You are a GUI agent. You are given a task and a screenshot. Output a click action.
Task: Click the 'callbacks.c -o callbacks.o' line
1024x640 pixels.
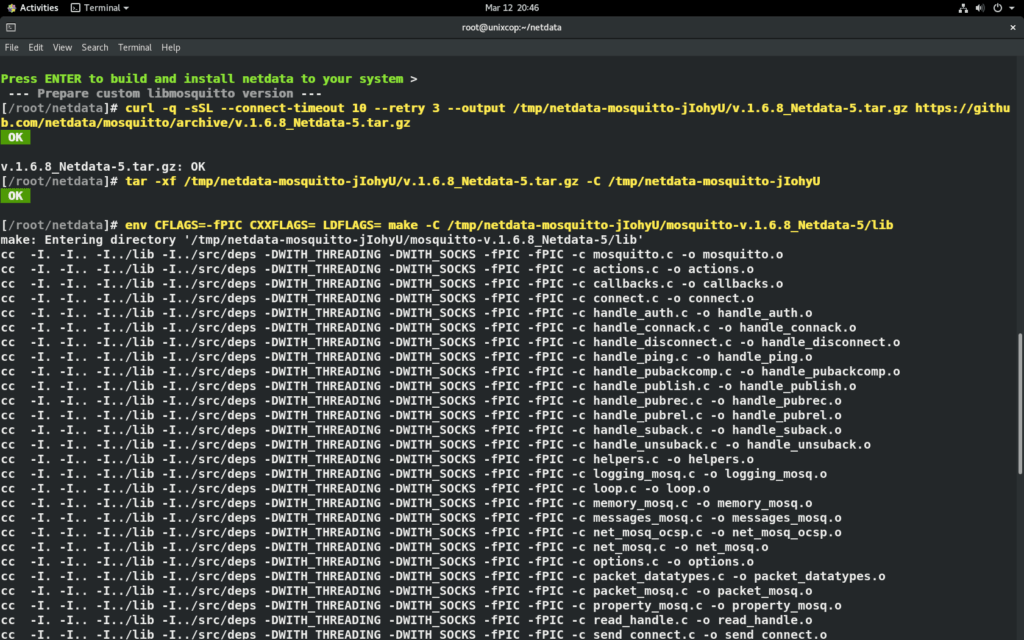coord(392,283)
